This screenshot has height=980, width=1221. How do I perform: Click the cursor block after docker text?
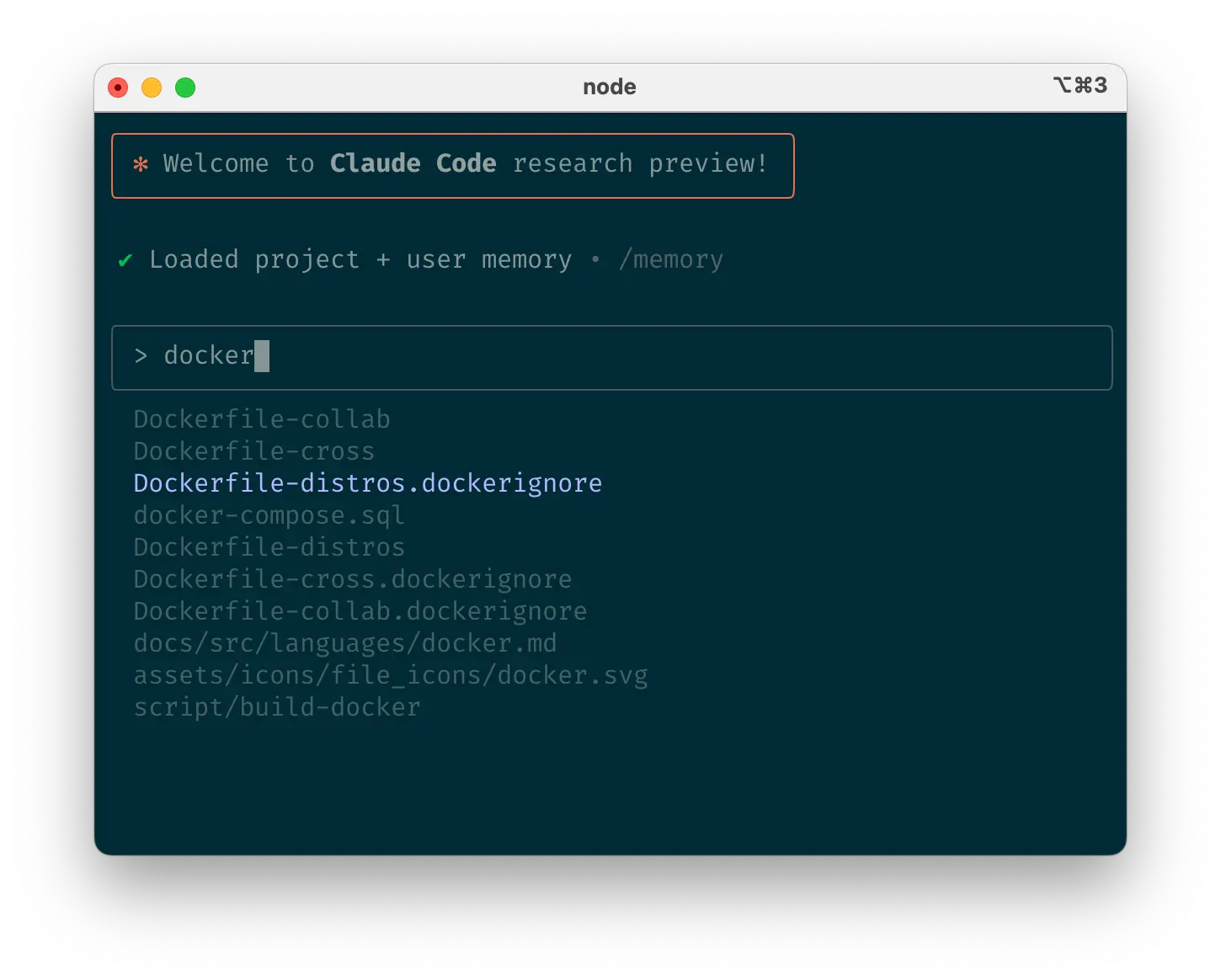(262, 355)
